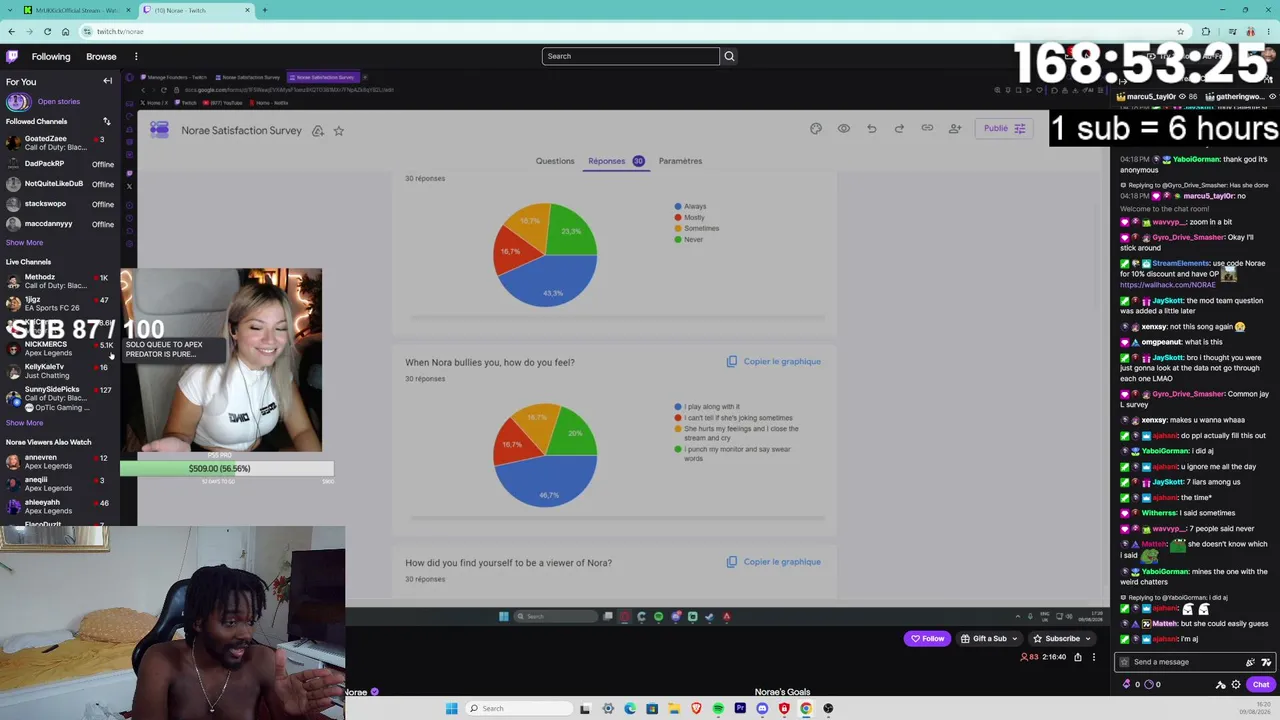The image size is (1280, 720).
Task: Open the tab search dropdown in the browser
Action: 9,10
